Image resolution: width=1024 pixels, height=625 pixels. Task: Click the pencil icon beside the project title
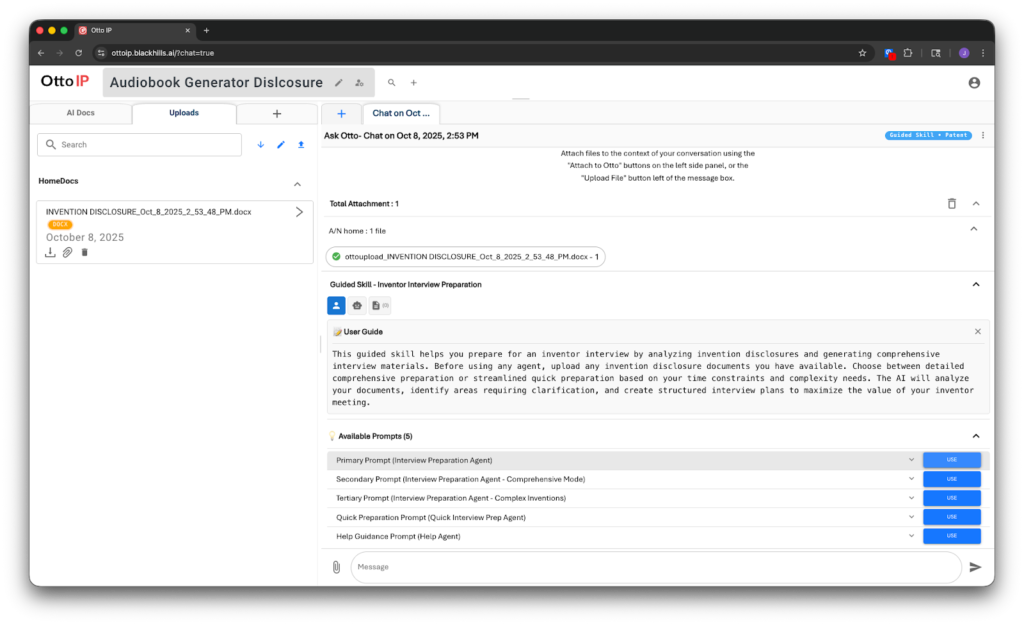click(339, 83)
